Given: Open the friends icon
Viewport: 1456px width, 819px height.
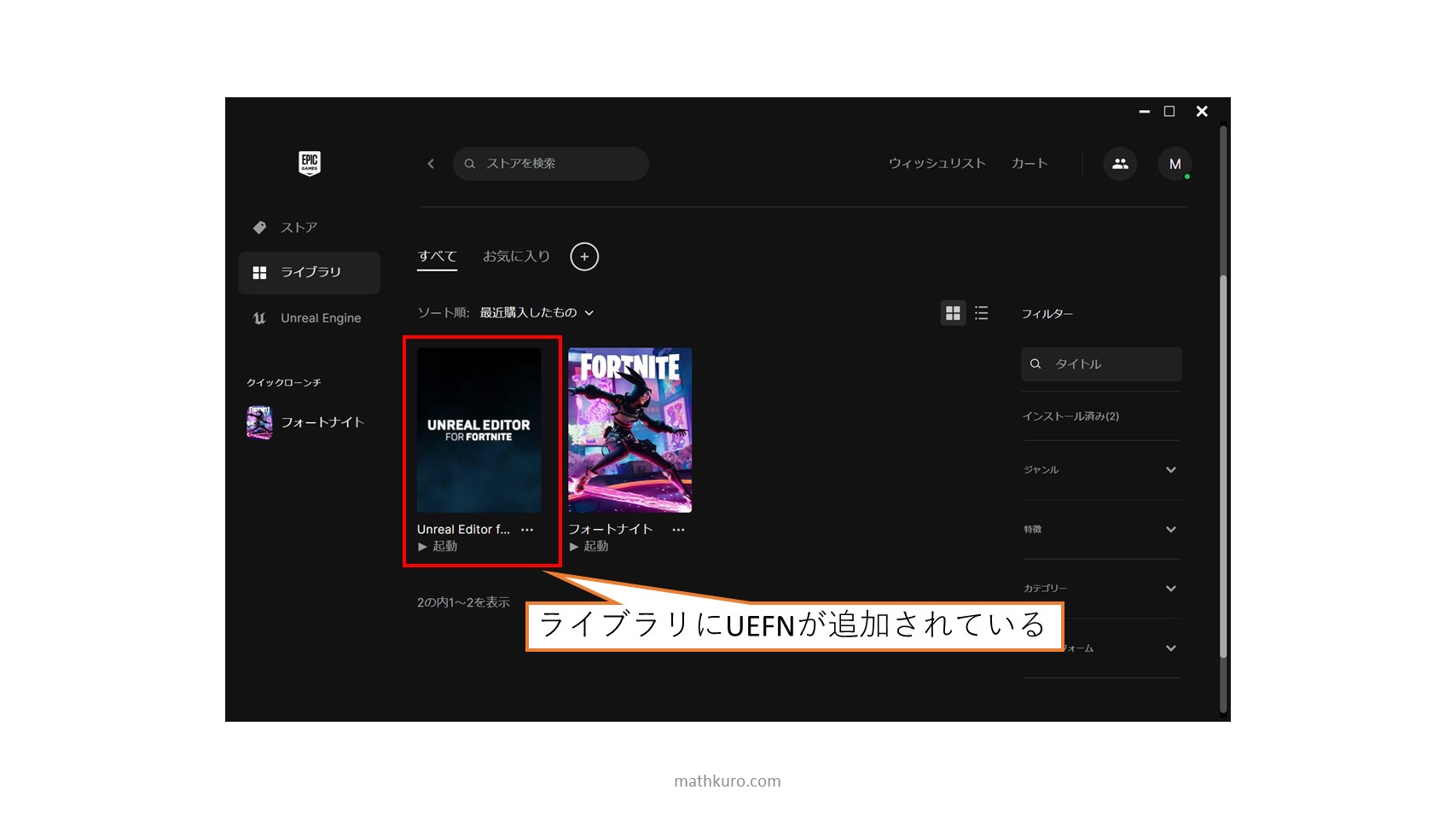Looking at the screenshot, I should point(1120,164).
